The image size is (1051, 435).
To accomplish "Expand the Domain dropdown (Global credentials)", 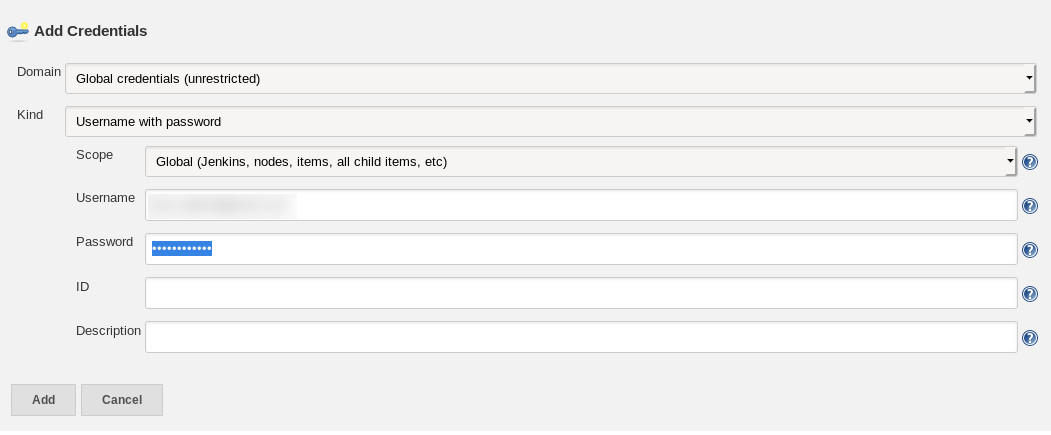I will (551, 78).
